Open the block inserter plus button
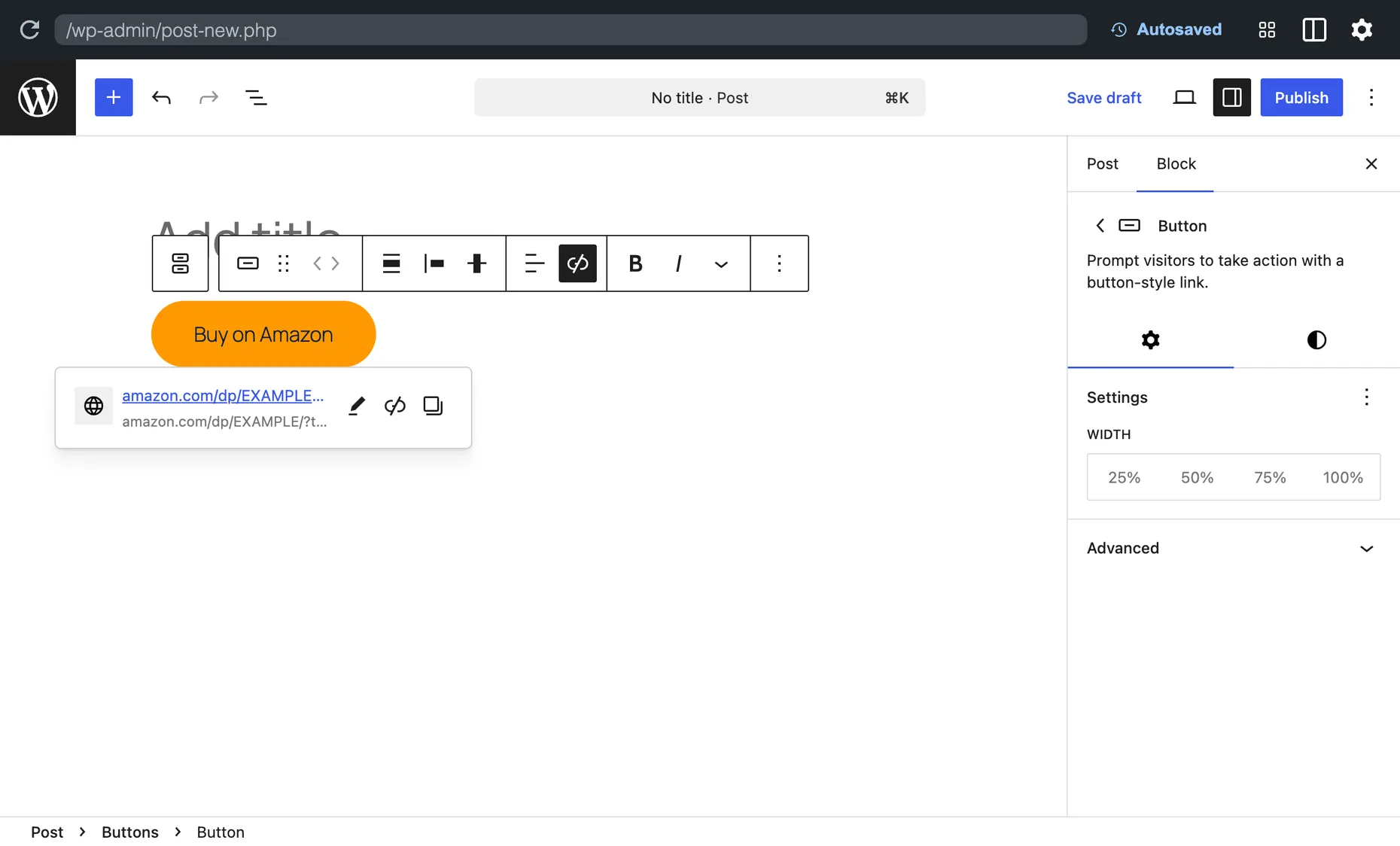The height and width of the screenshot is (846, 1400). point(114,97)
